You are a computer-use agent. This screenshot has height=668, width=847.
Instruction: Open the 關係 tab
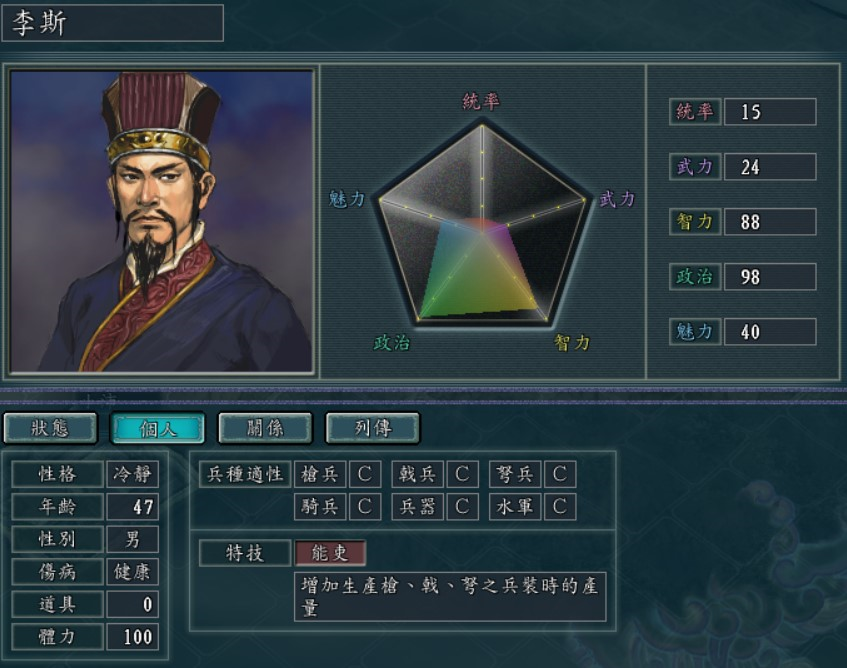click(265, 428)
